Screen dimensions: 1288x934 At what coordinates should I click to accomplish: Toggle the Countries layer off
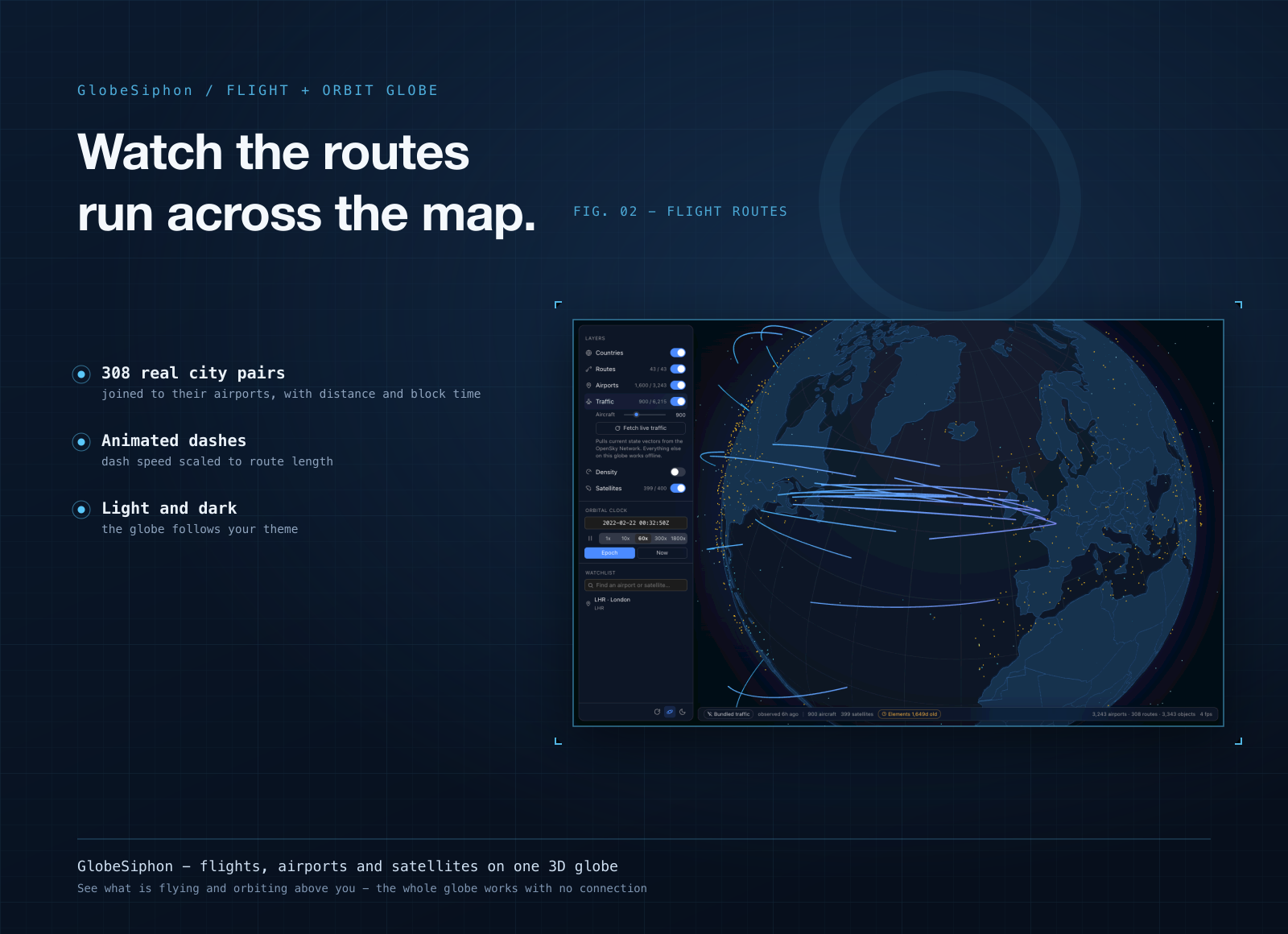(678, 353)
